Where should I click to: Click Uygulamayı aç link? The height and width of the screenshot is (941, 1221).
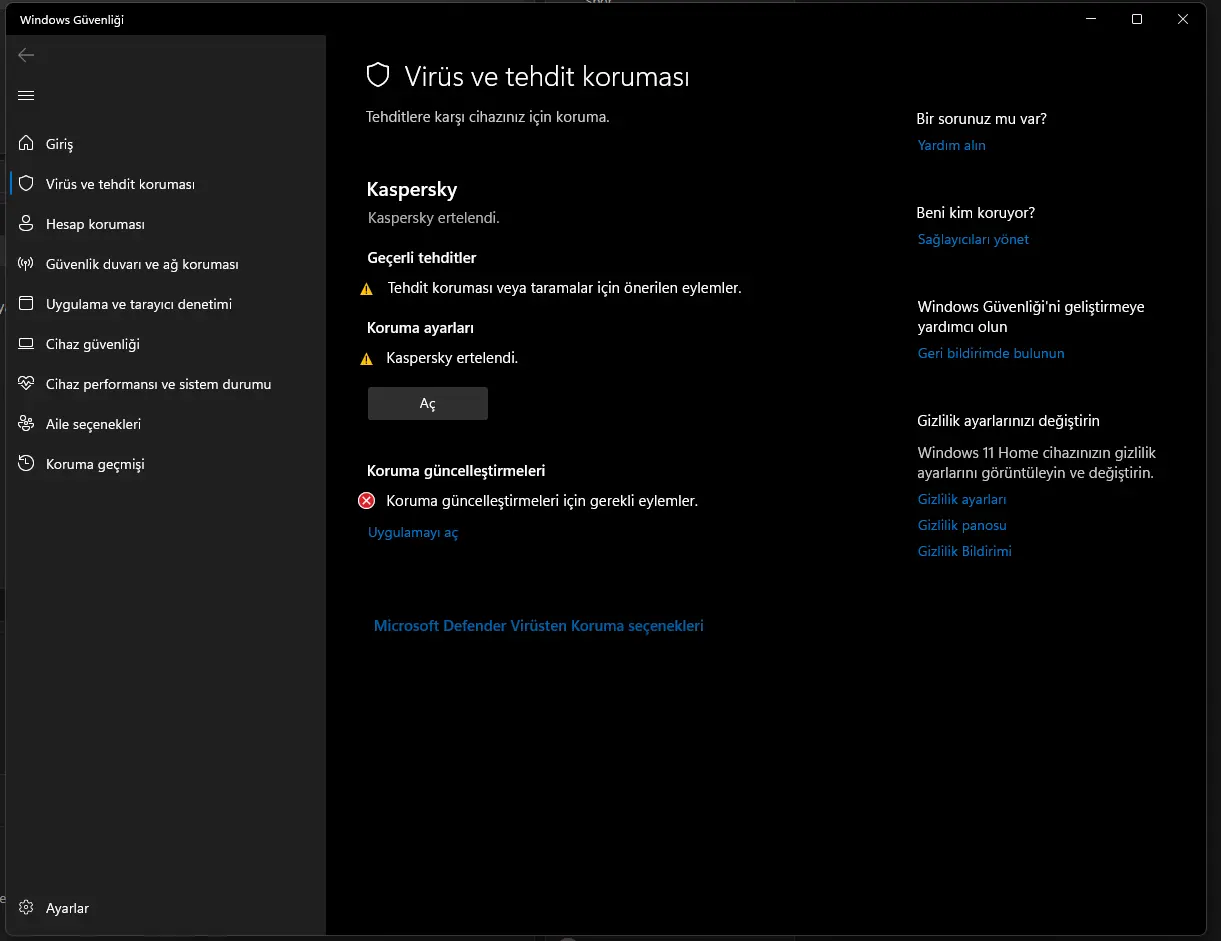[x=413, y=533]
